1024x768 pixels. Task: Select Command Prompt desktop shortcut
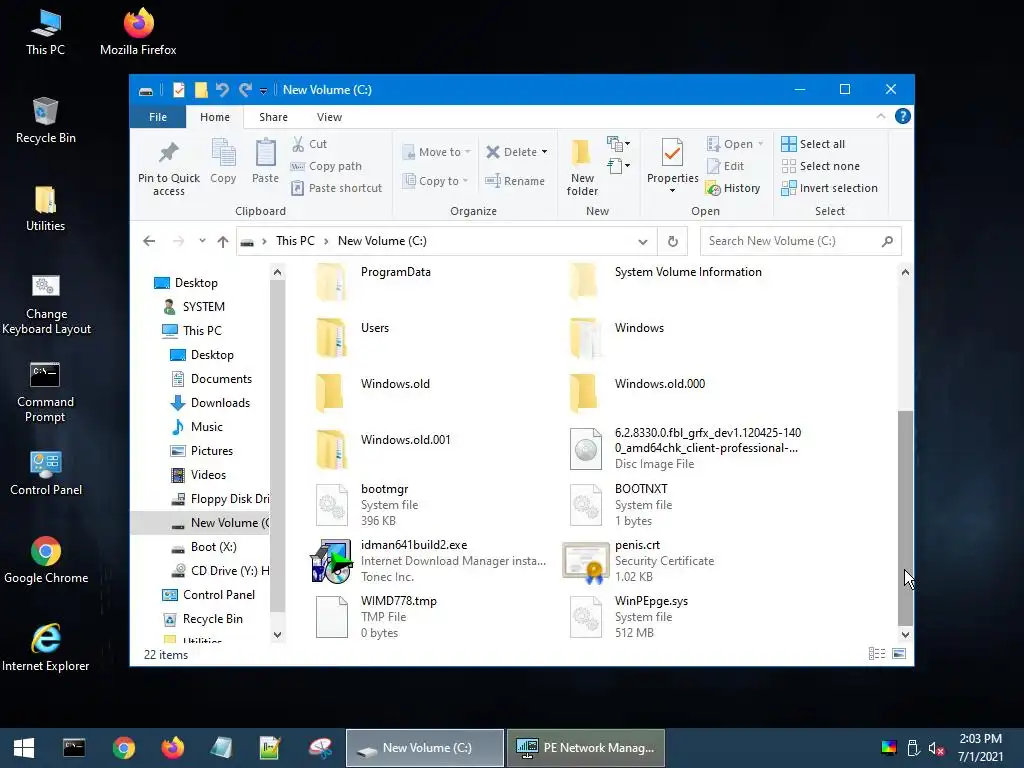tap(45, 392)
